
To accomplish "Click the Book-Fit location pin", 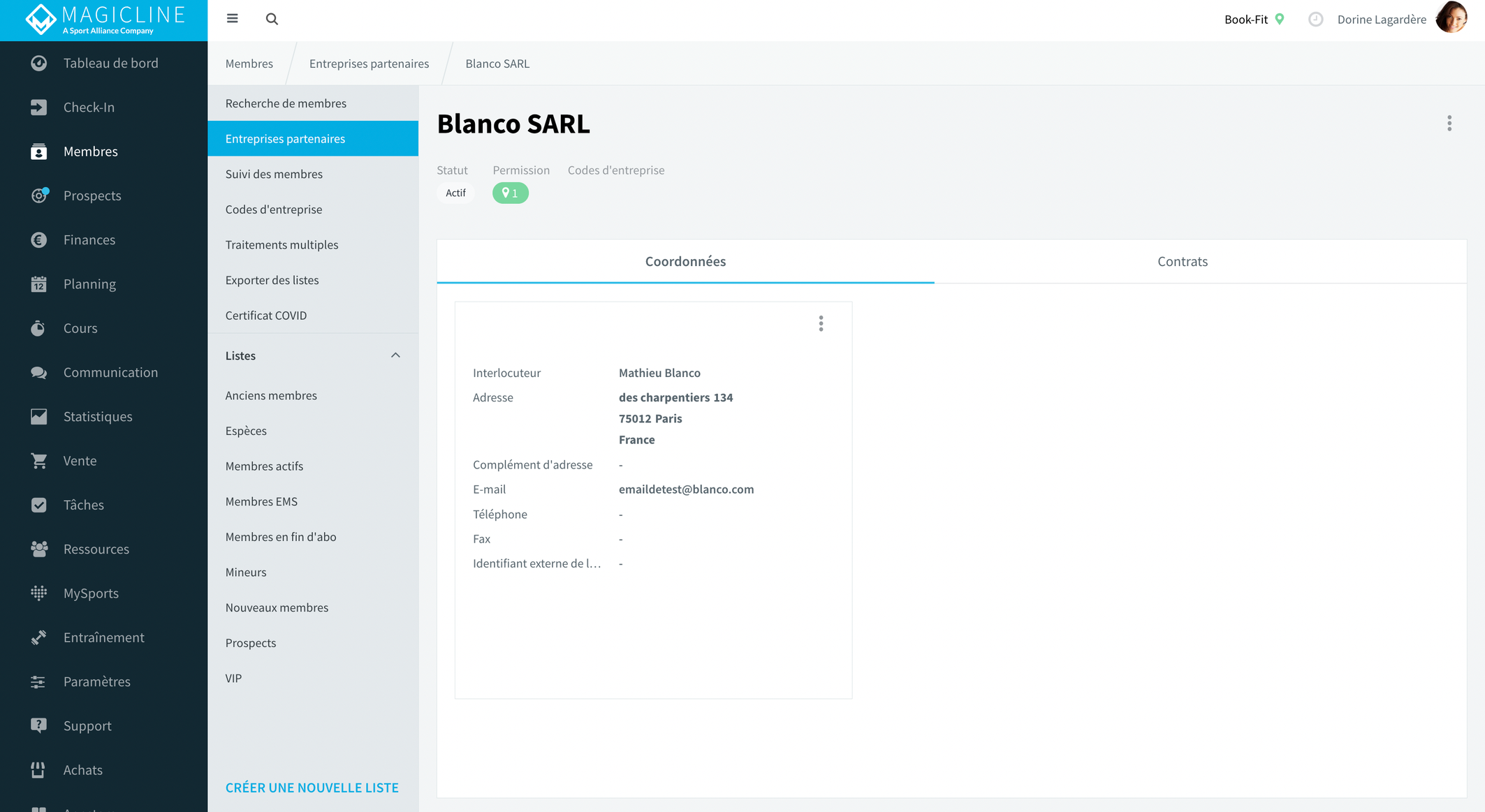I will (1280, 20).
